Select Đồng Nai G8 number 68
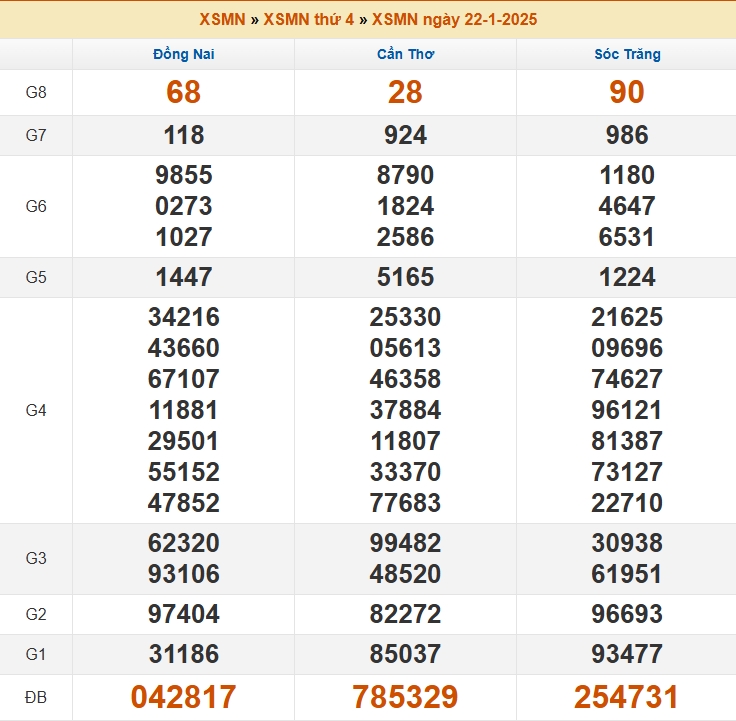736x721 pixels. [x=184, y=92]
